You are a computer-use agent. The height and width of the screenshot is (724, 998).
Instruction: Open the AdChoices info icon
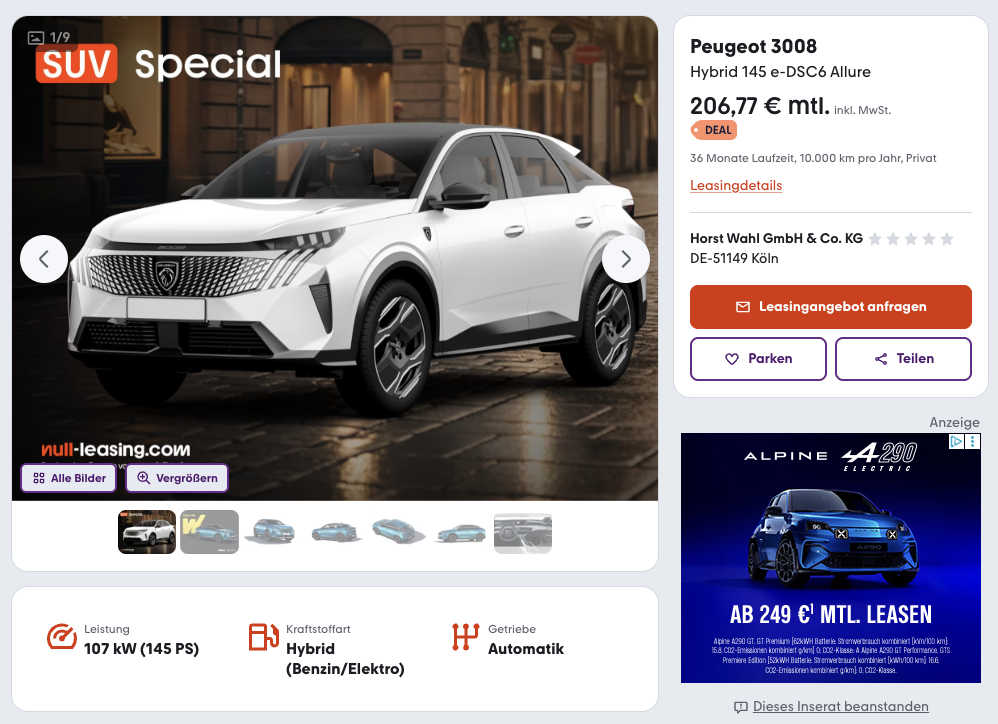pyautogui.click(x=956, y=442)
